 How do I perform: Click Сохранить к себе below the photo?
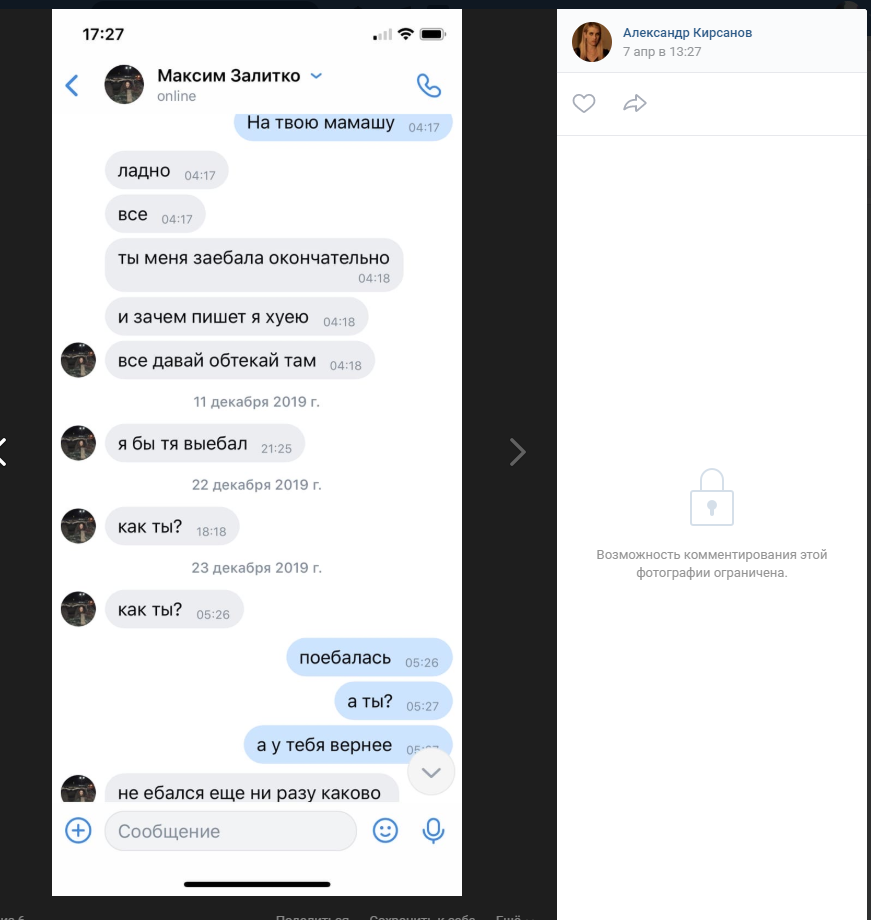(422, 917)
